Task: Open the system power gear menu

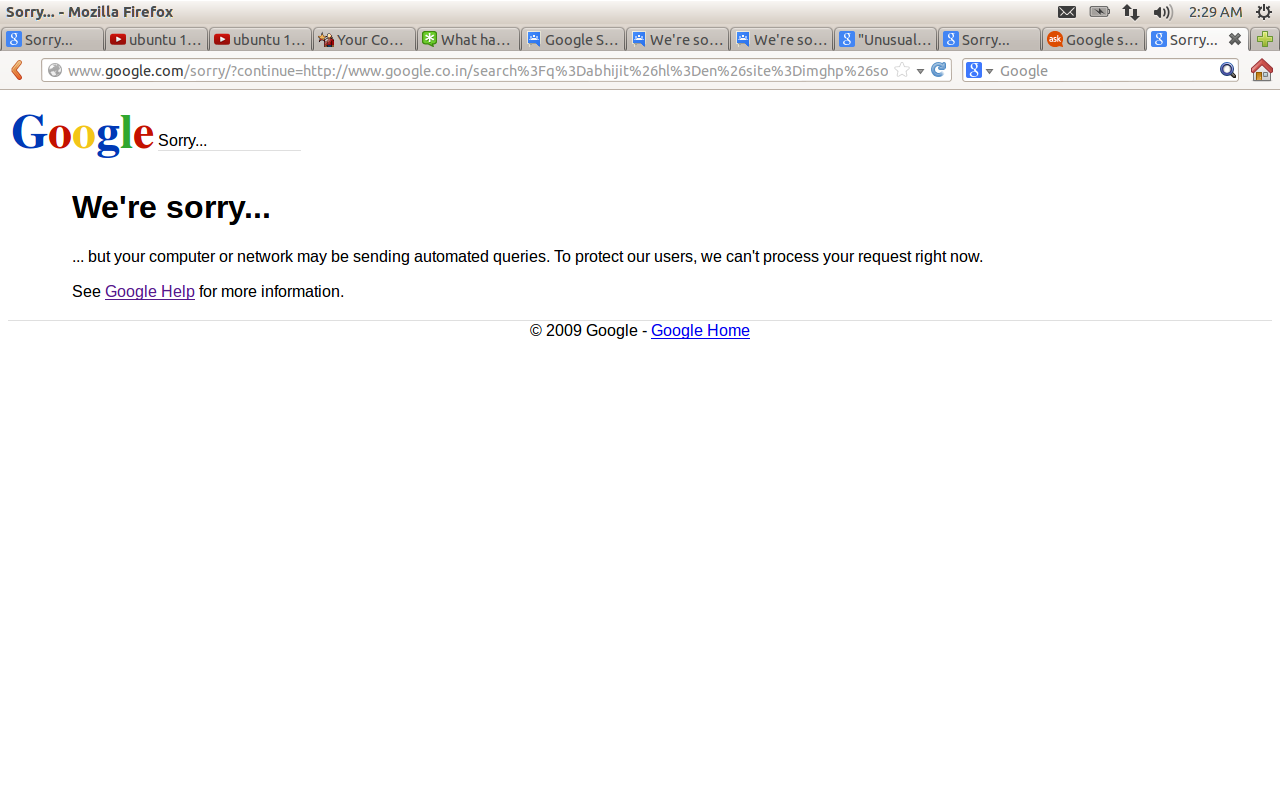Action: coord(1263,12)
